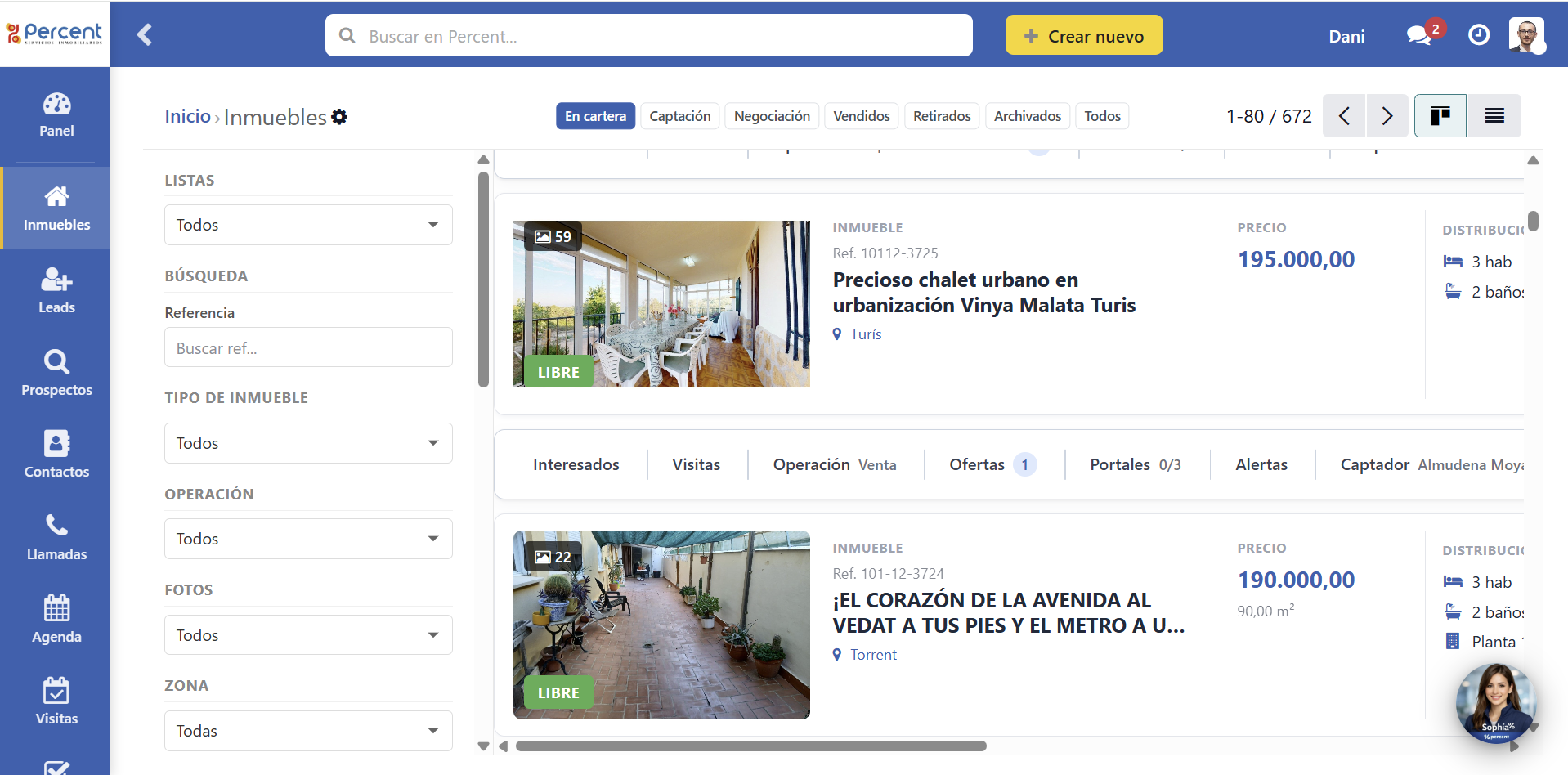Click the search magnifier icon
1568x775 pixels.
point(347,36)
